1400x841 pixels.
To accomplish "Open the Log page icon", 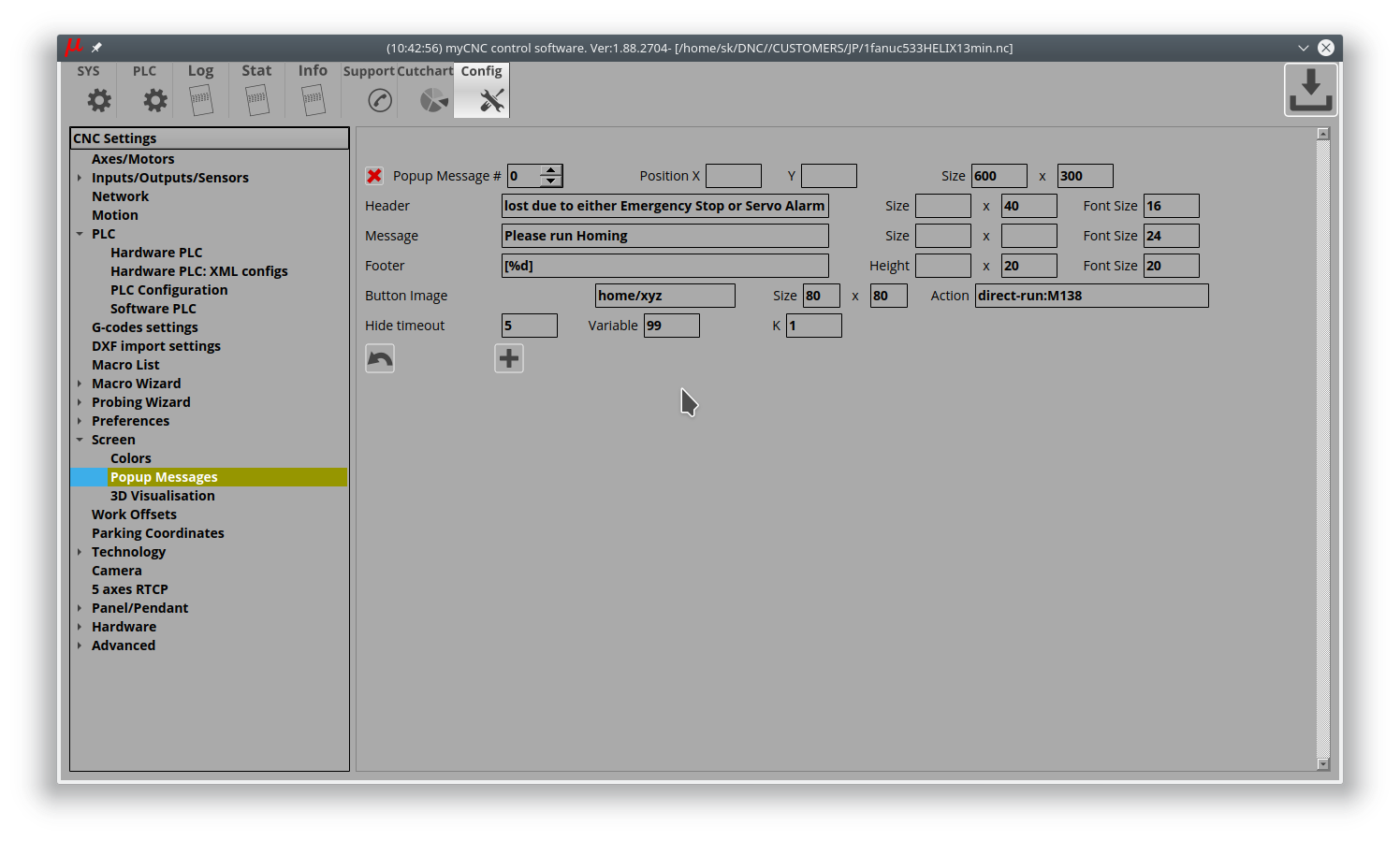I will [201, 99].
